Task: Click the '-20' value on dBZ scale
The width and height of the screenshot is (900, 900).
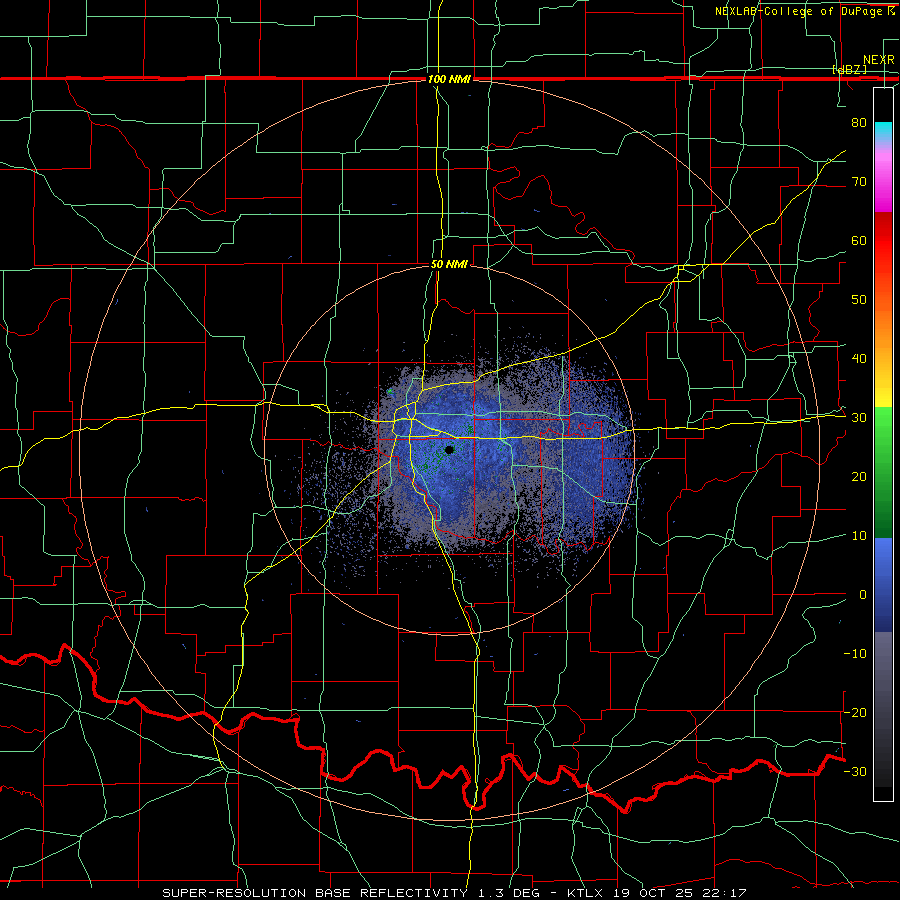Action: click(x=855, y=713)
